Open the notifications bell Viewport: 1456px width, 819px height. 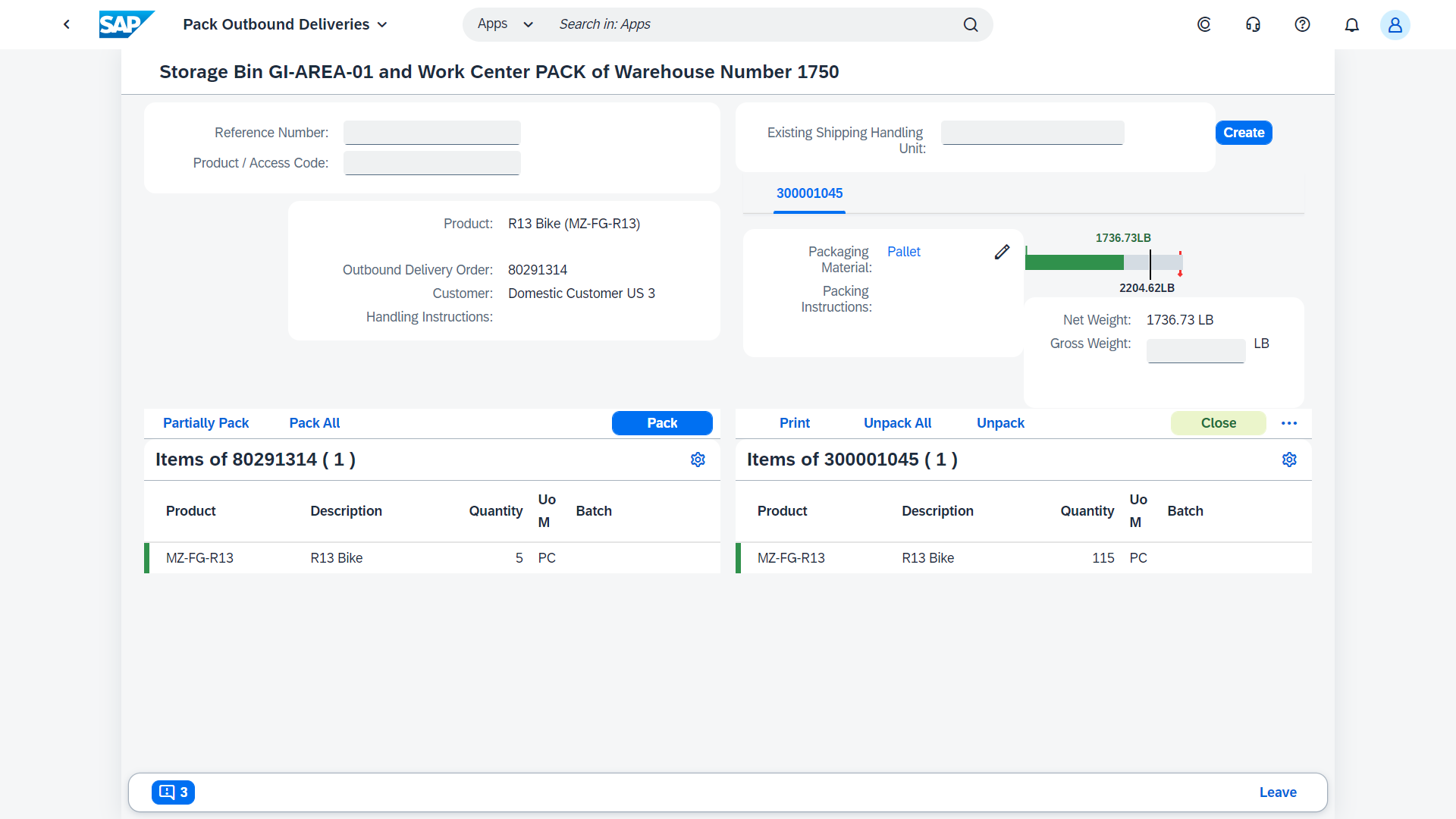pyautogui.click(x=1351, y=24)
